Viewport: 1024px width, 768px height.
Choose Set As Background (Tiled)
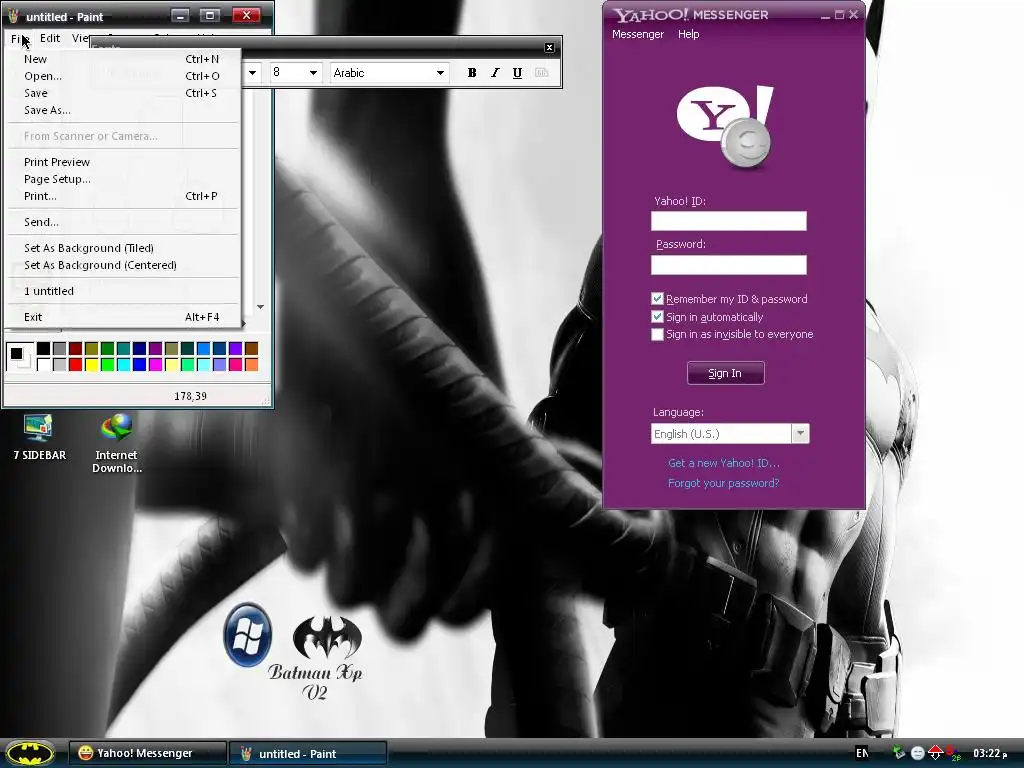[x=123, y=248]
